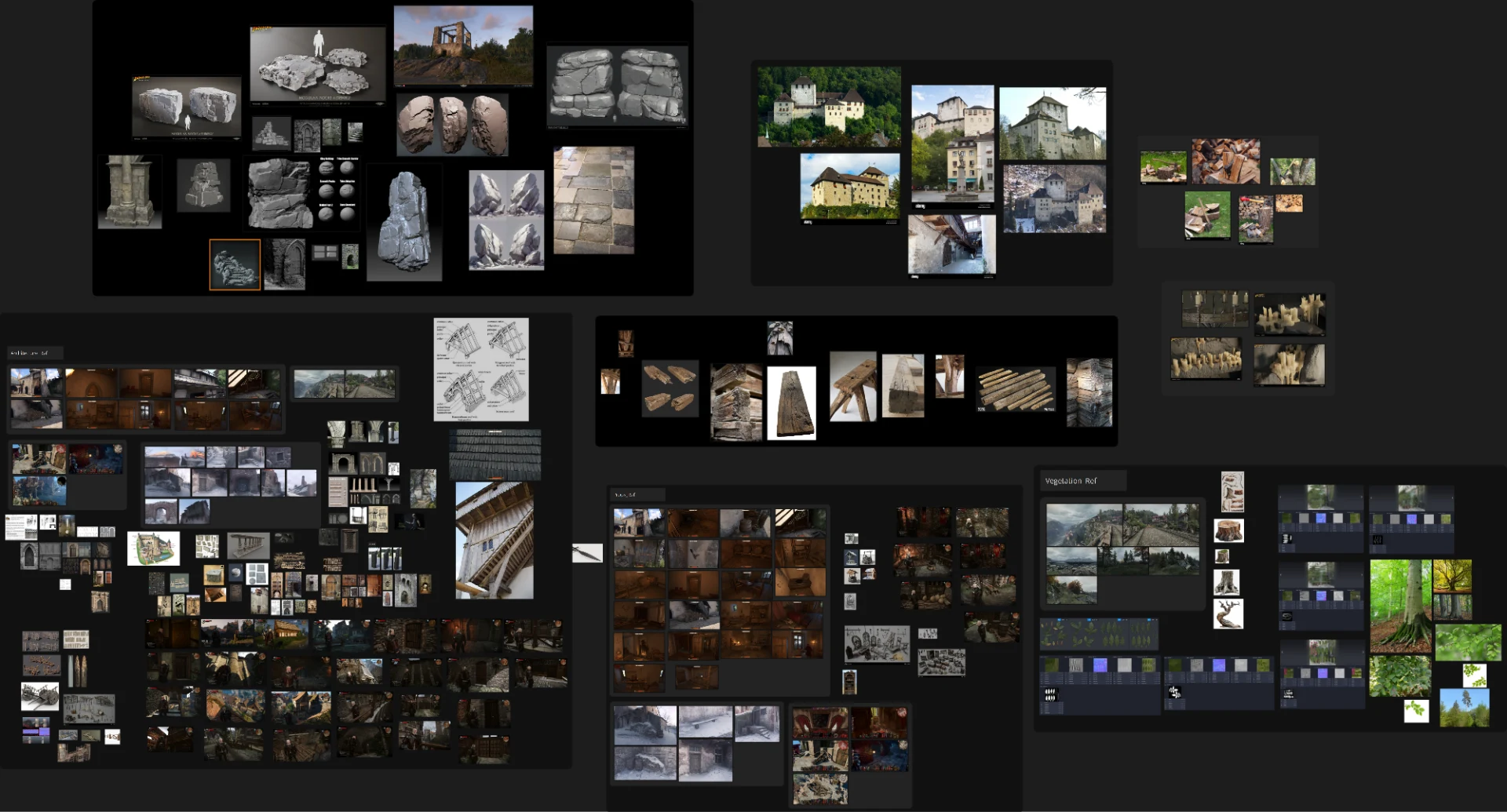Viewport: 1507px width, 812px height.
Task: Select the white sword thumbnail
Action: pyautogui.click(x=587, y=552)
